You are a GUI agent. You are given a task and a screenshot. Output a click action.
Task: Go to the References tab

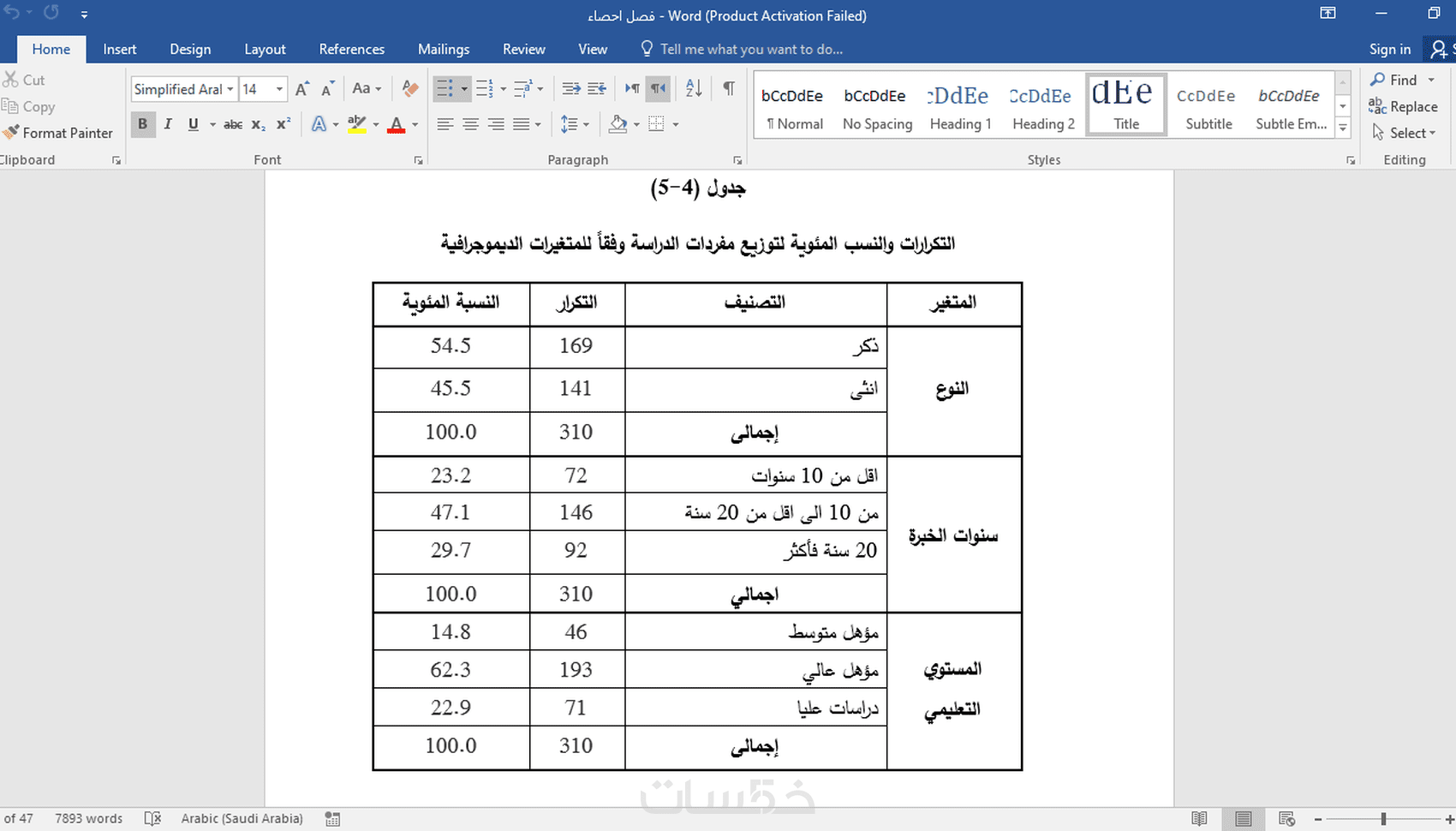[x=352, y=49]
